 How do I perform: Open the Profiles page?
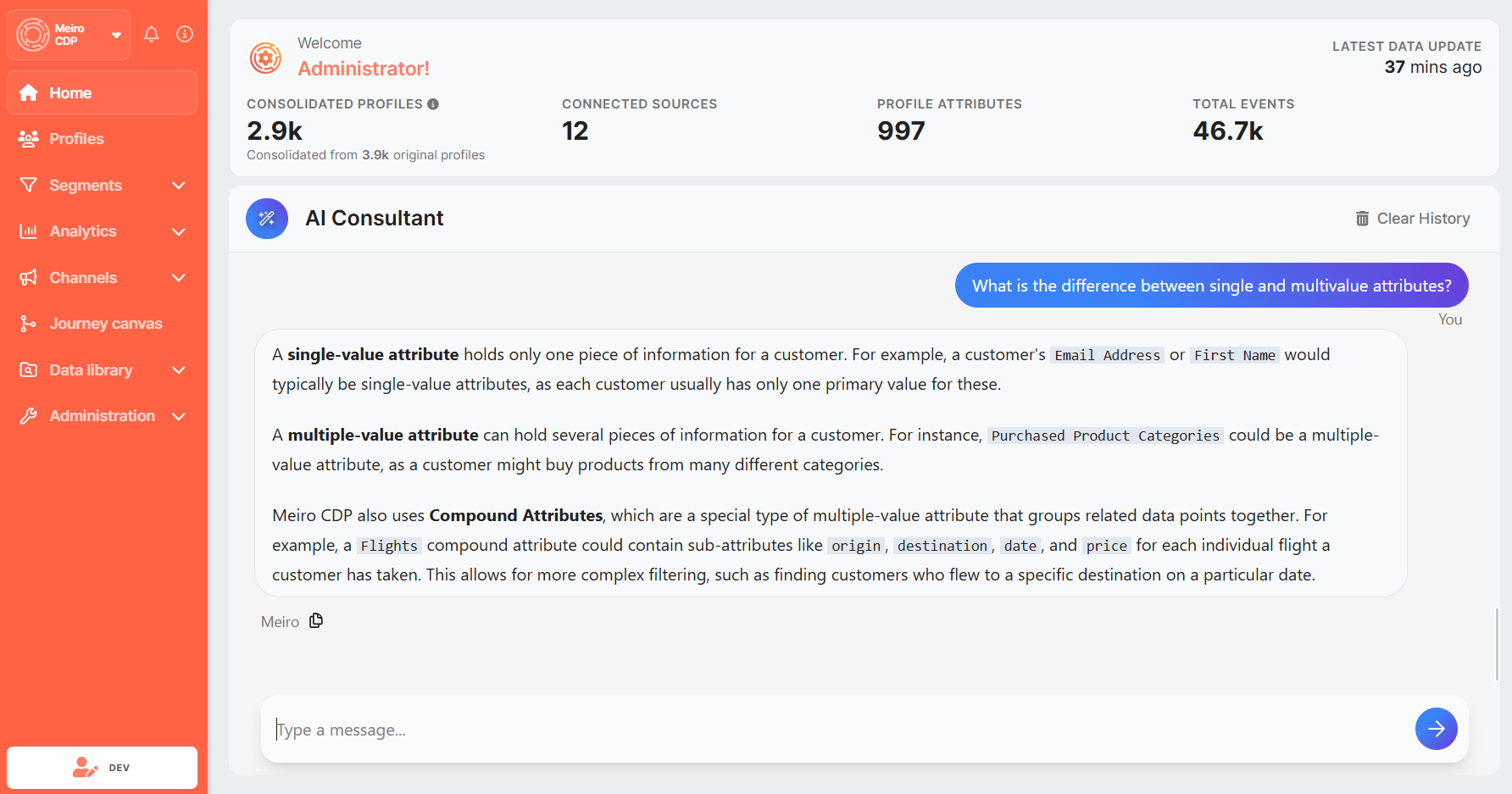tap(76, 139)
